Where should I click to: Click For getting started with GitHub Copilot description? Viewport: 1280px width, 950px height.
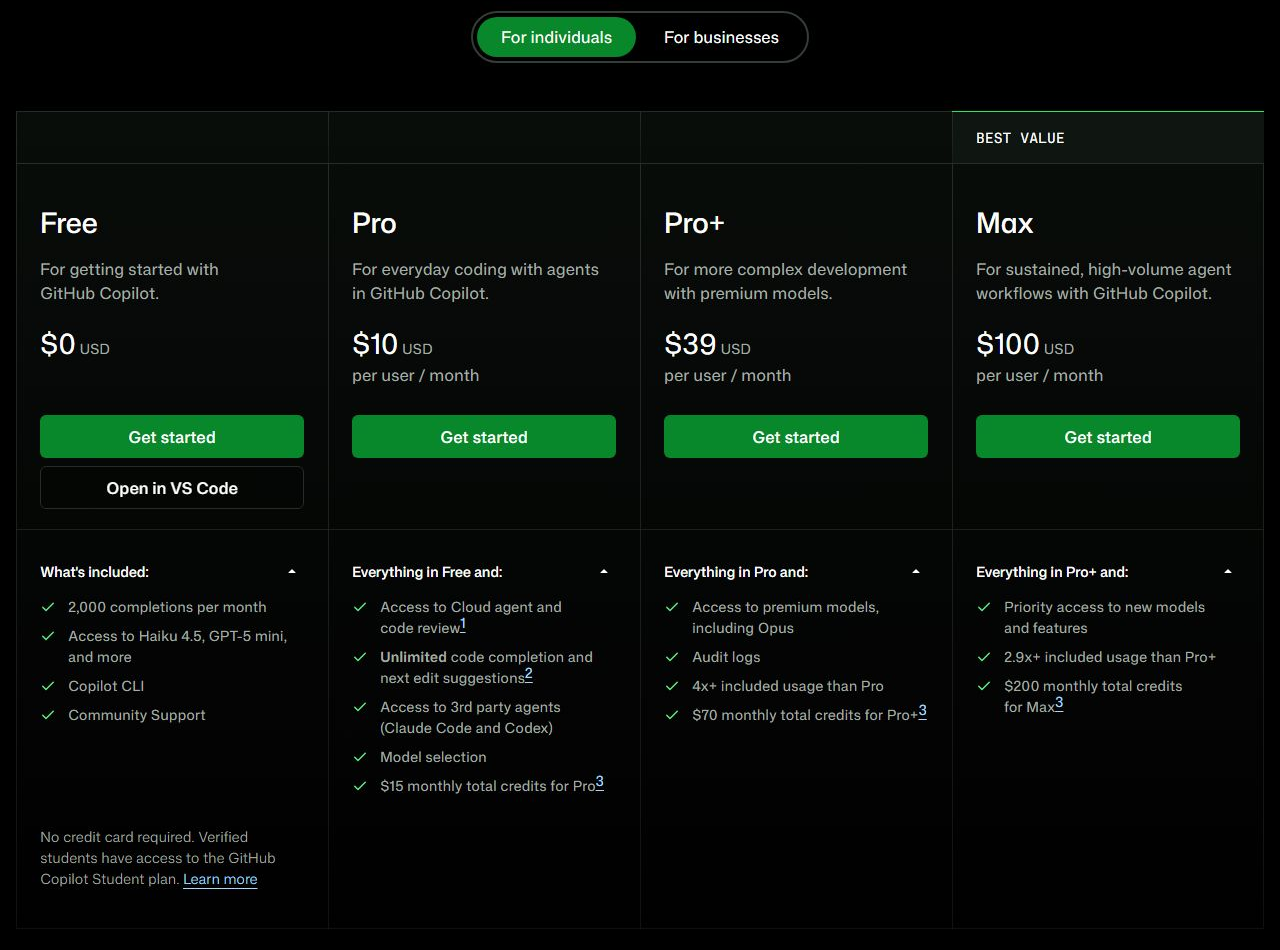[x=129, y=281]
